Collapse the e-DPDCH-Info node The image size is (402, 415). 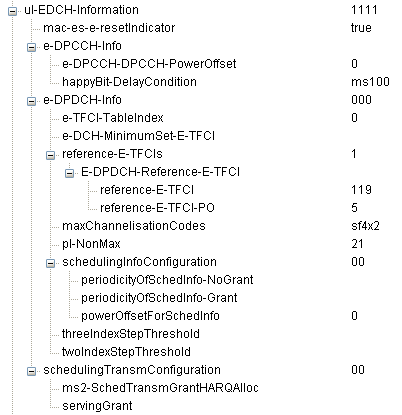click(x=31, y=102)
